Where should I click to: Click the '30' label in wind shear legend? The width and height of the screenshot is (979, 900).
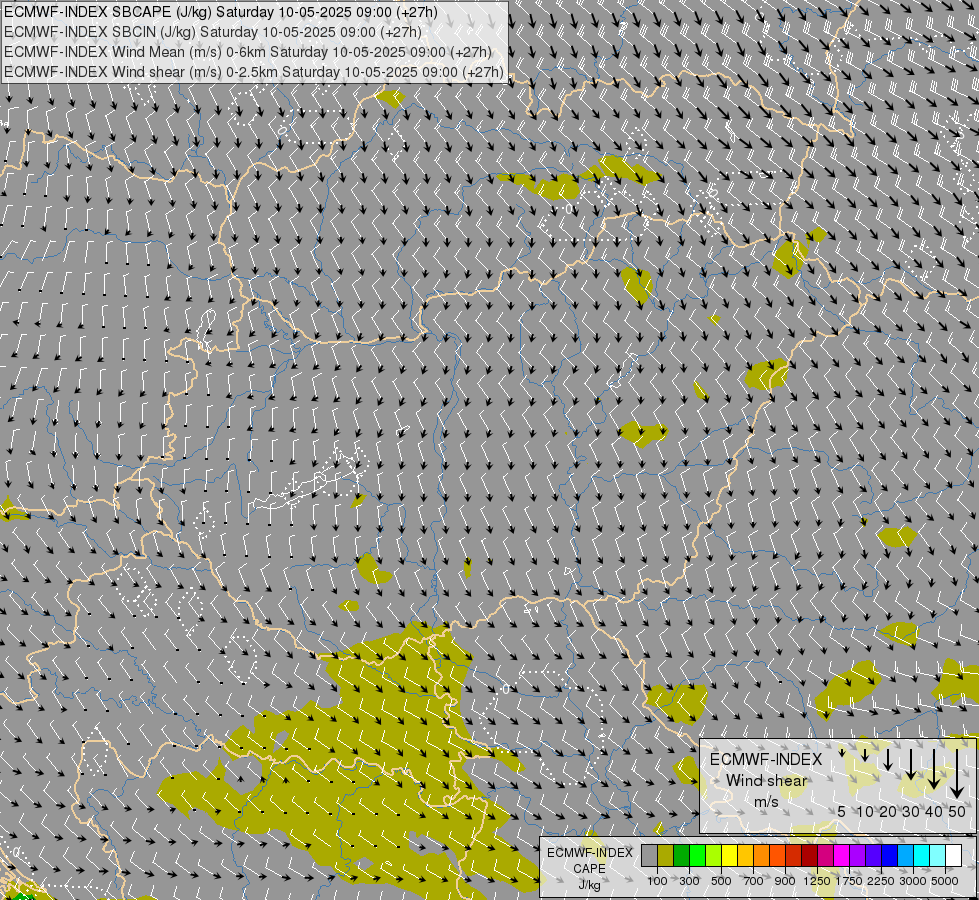tap(911, 811)
